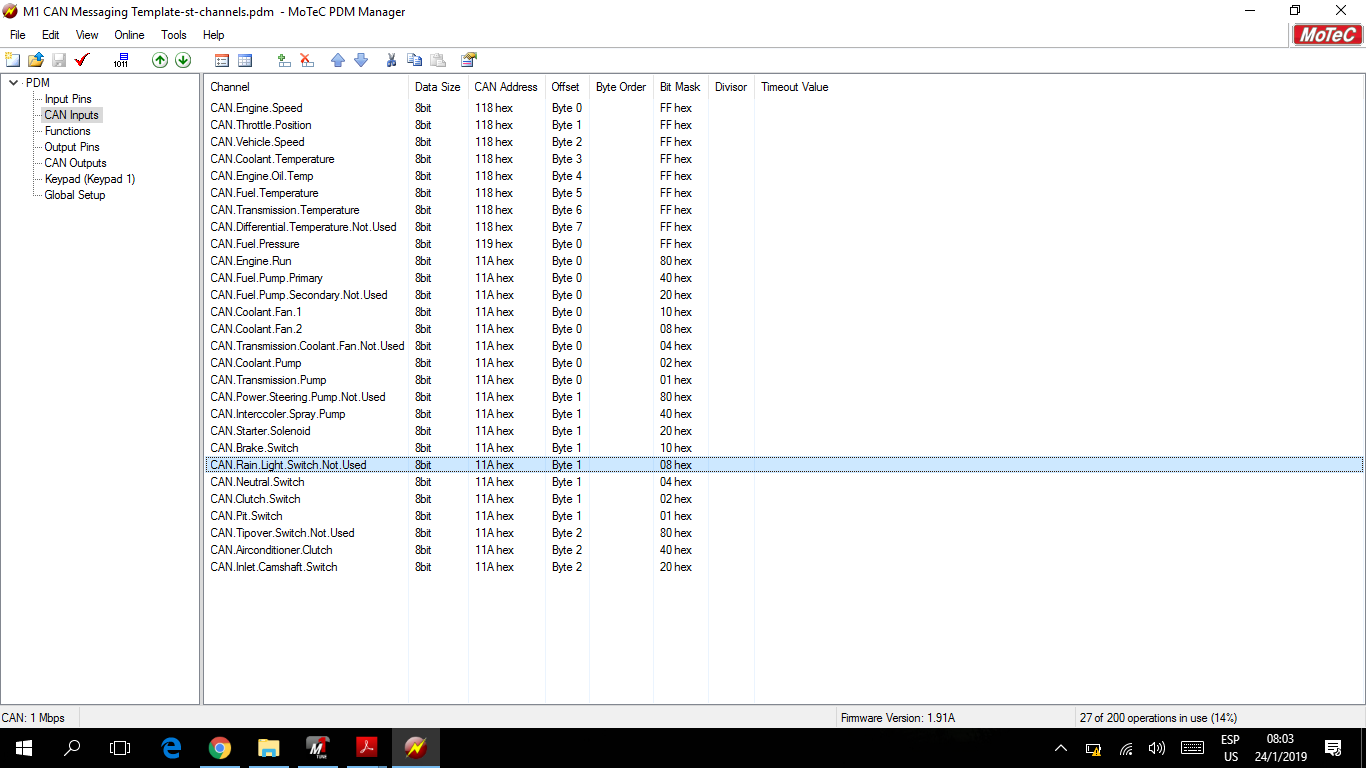Open the Help menu

point(214,35)
